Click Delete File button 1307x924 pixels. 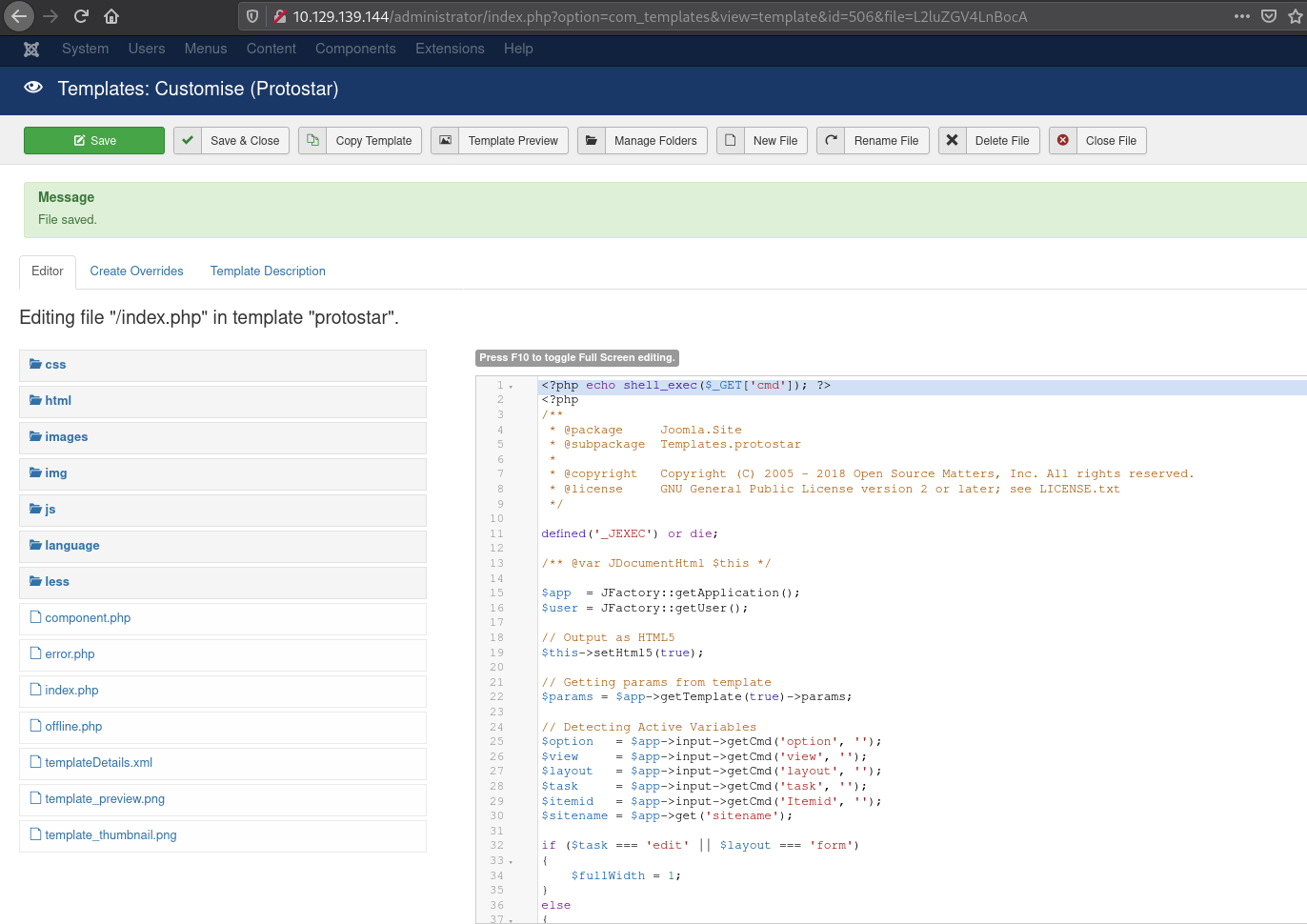(989, 140)
